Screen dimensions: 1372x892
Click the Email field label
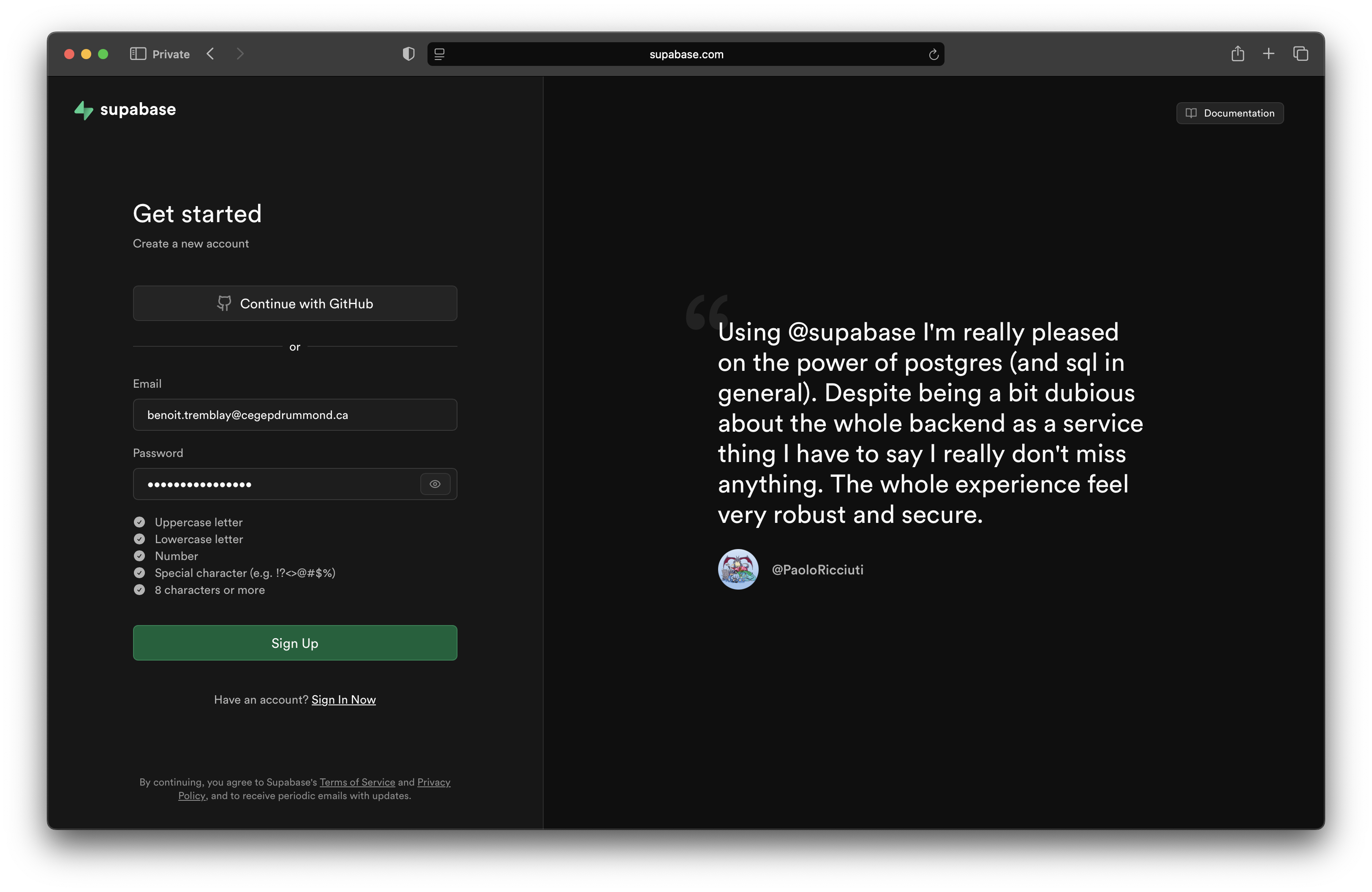coord(147,384)
